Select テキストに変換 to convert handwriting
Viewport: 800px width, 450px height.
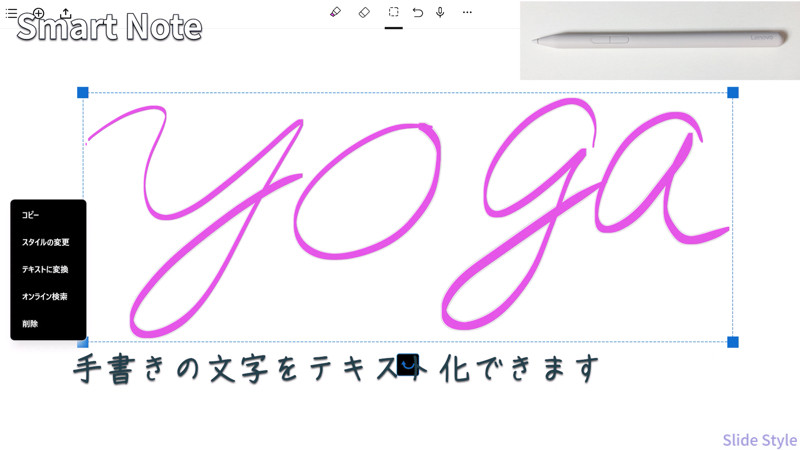(45, 269)
